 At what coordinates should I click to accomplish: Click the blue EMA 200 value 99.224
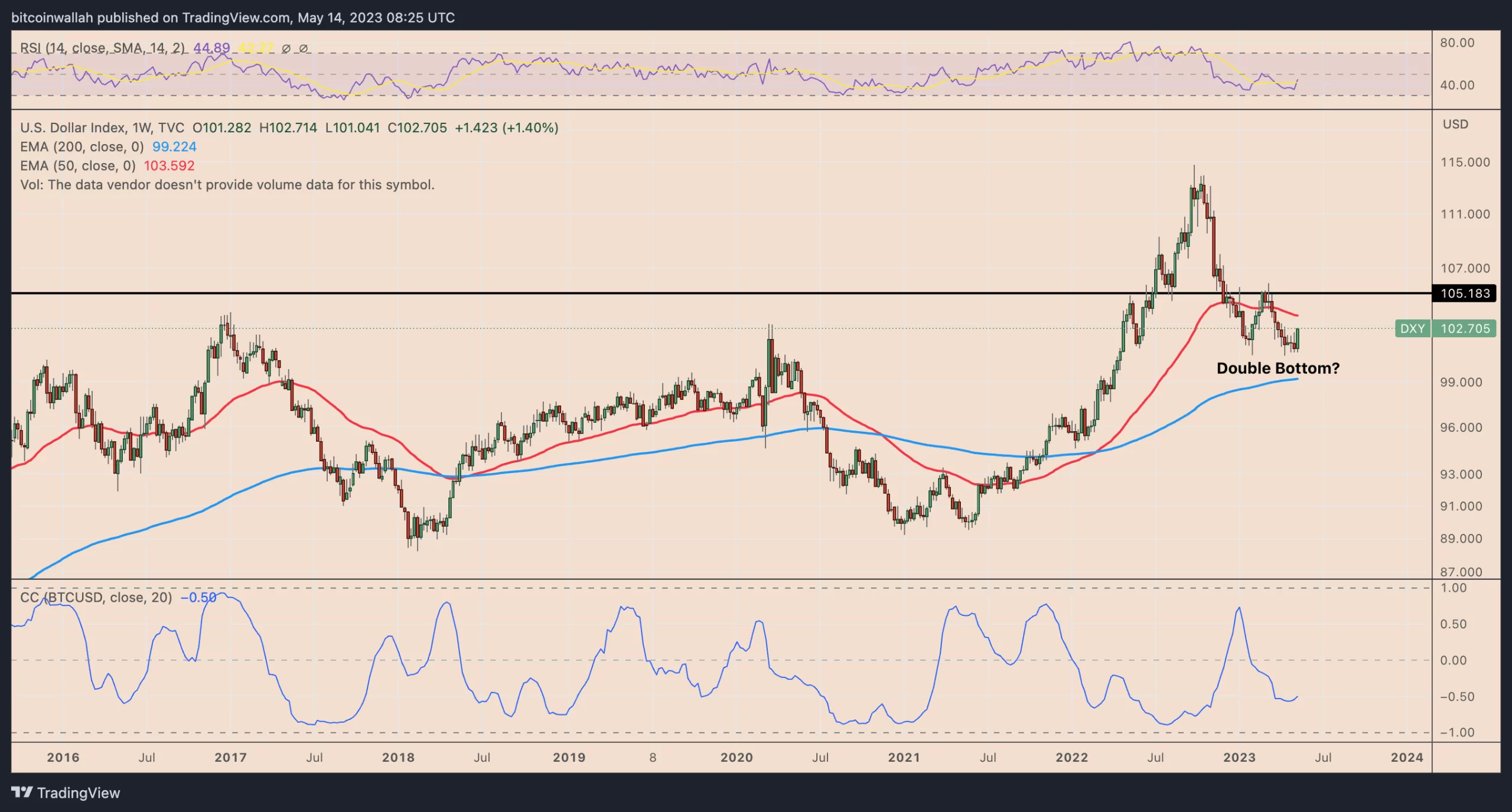pyautogui.click(x=174, y=146)
